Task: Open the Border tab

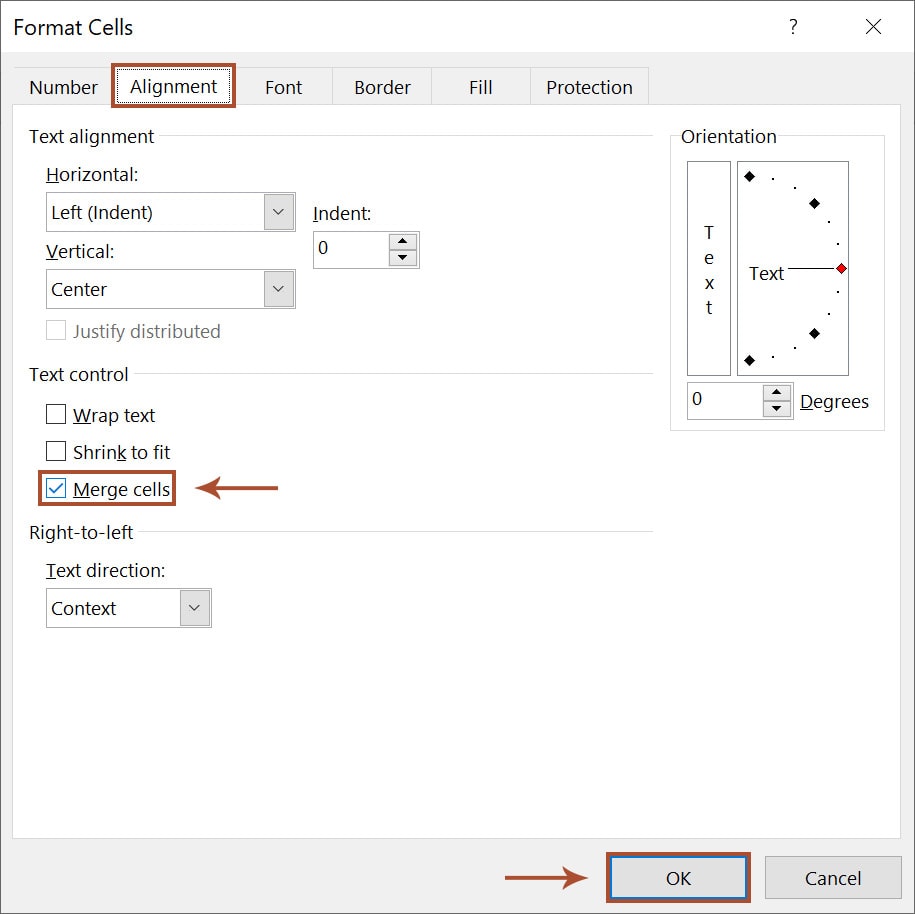Action: (x=381, y=87)
